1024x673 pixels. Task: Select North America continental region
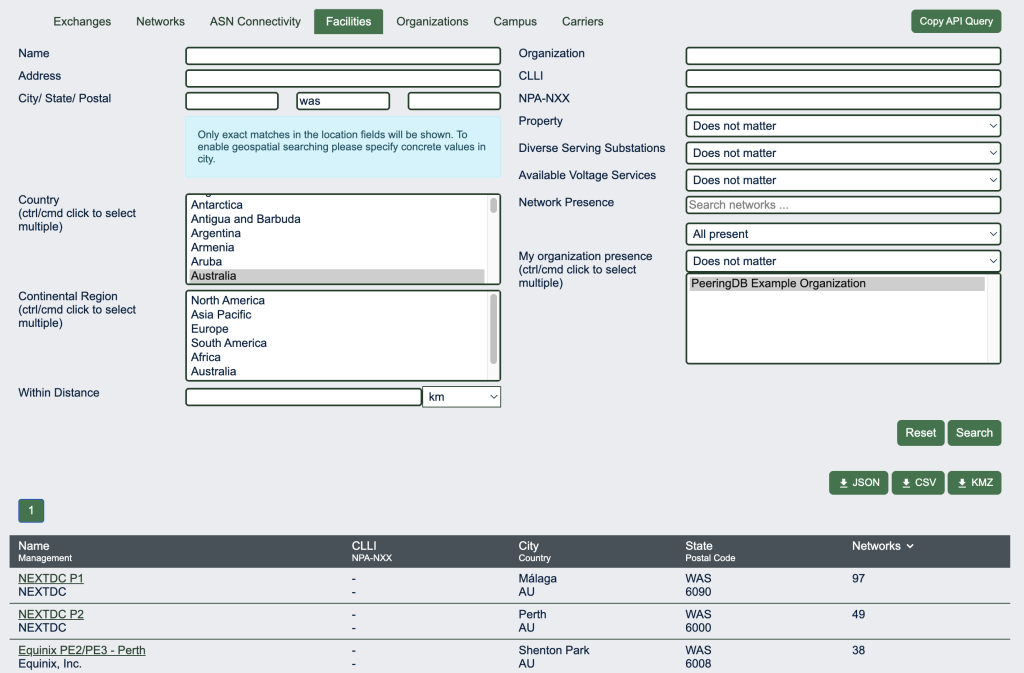coord(336,300)
